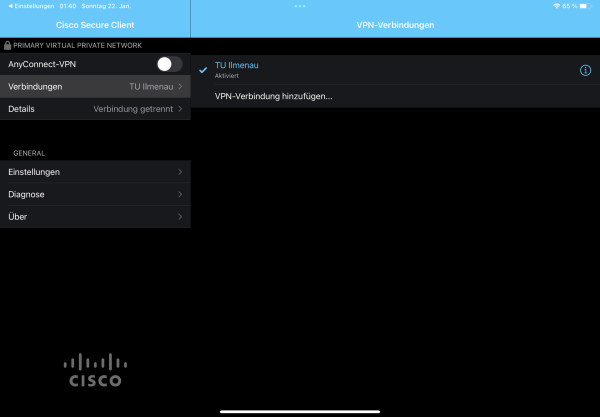Click the Verbindung getrennt status text
Viewport: 600px width, 417px height.
click(x=133, y=109)
